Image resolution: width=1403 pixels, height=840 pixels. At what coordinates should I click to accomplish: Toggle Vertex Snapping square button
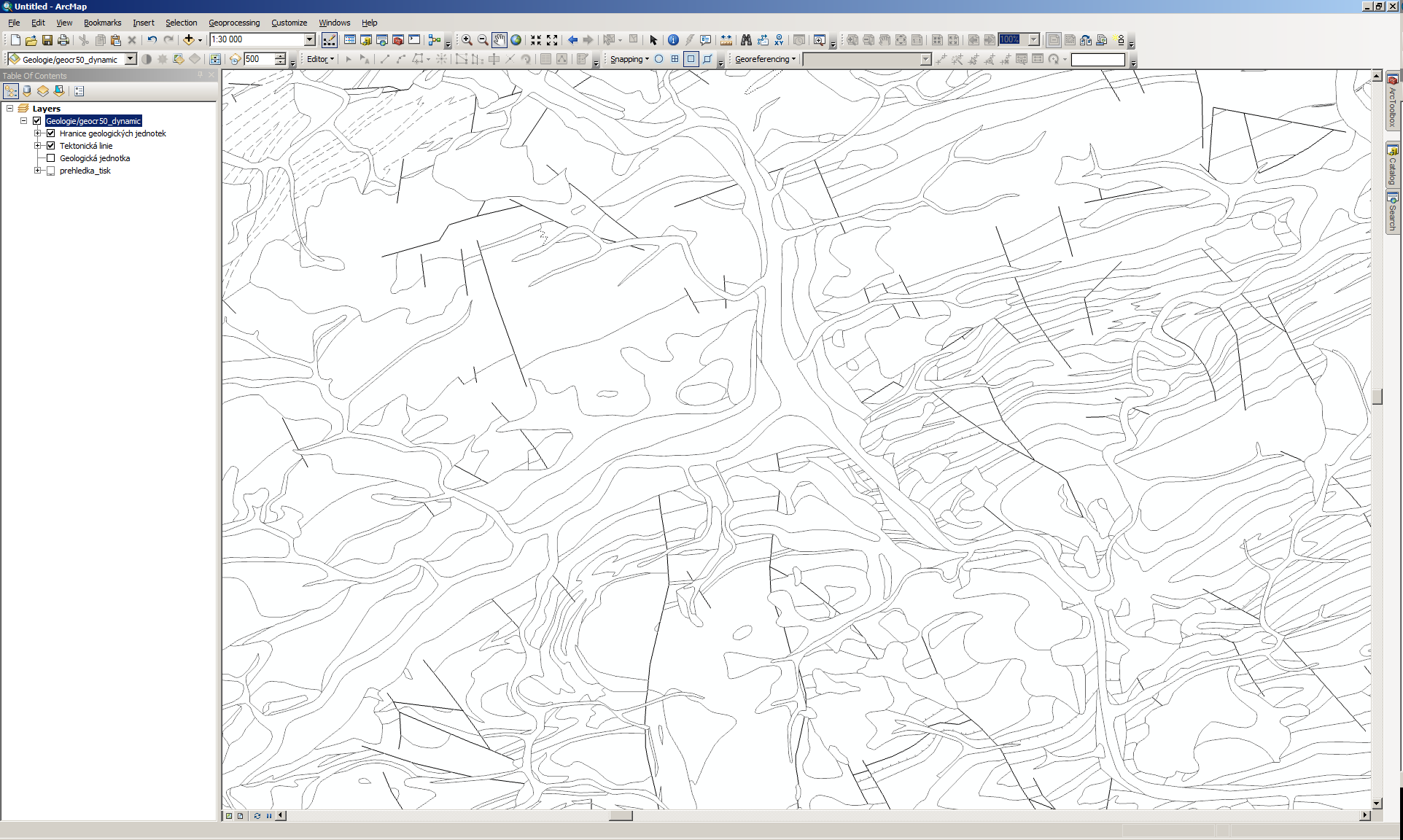[x=691, y=59]
